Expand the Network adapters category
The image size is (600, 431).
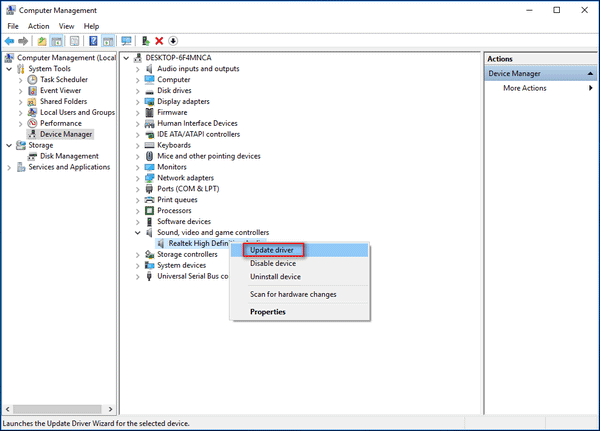click(137, 177)
